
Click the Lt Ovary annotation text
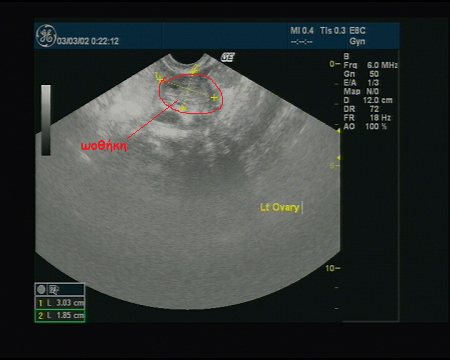[280, 207]
